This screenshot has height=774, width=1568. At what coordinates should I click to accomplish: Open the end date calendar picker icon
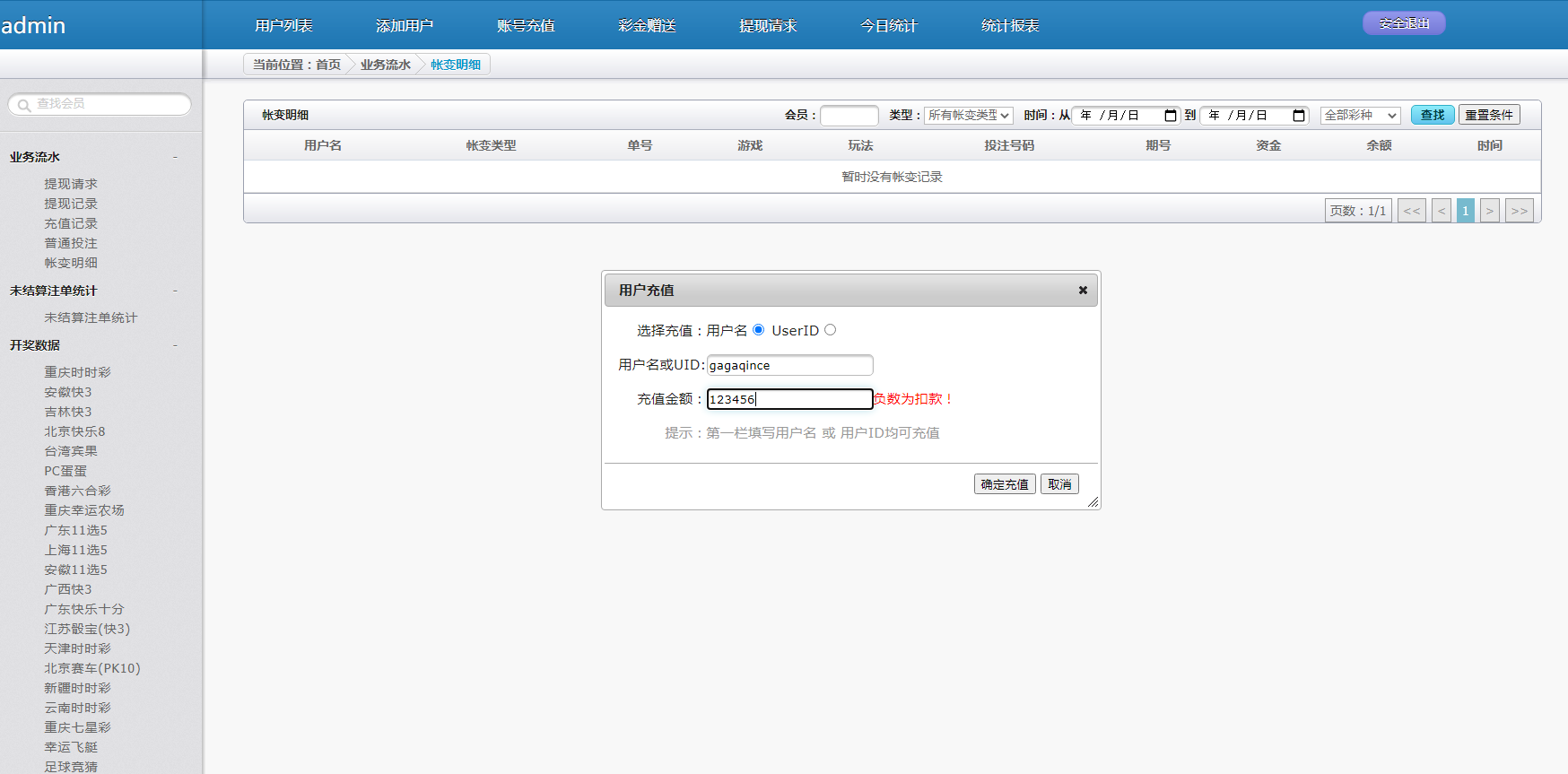point(1298,116)
